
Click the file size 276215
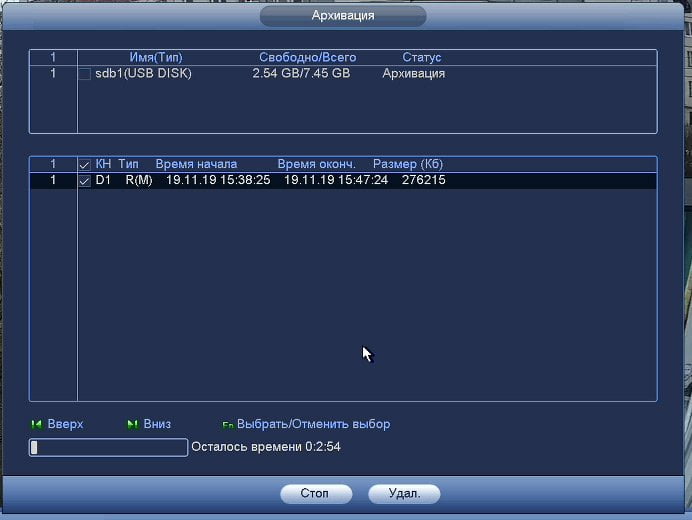[423, 180]
